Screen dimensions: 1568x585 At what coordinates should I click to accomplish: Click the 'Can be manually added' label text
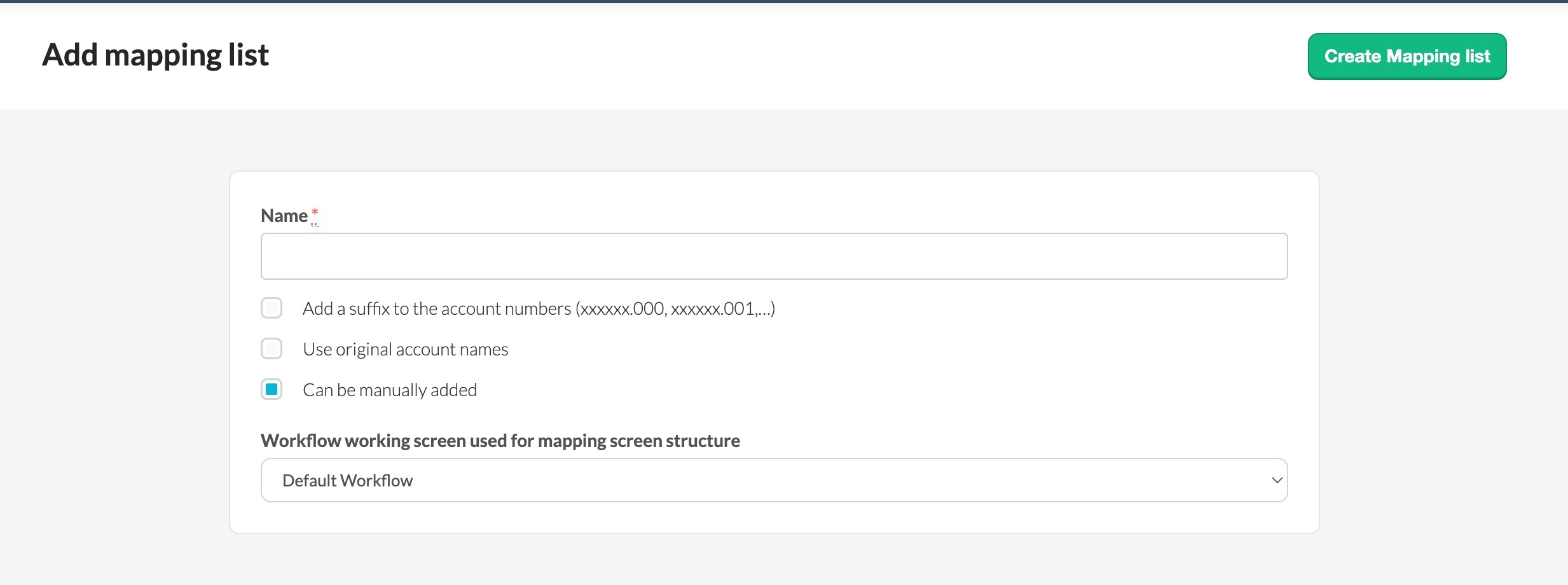(x=389, y=390)
